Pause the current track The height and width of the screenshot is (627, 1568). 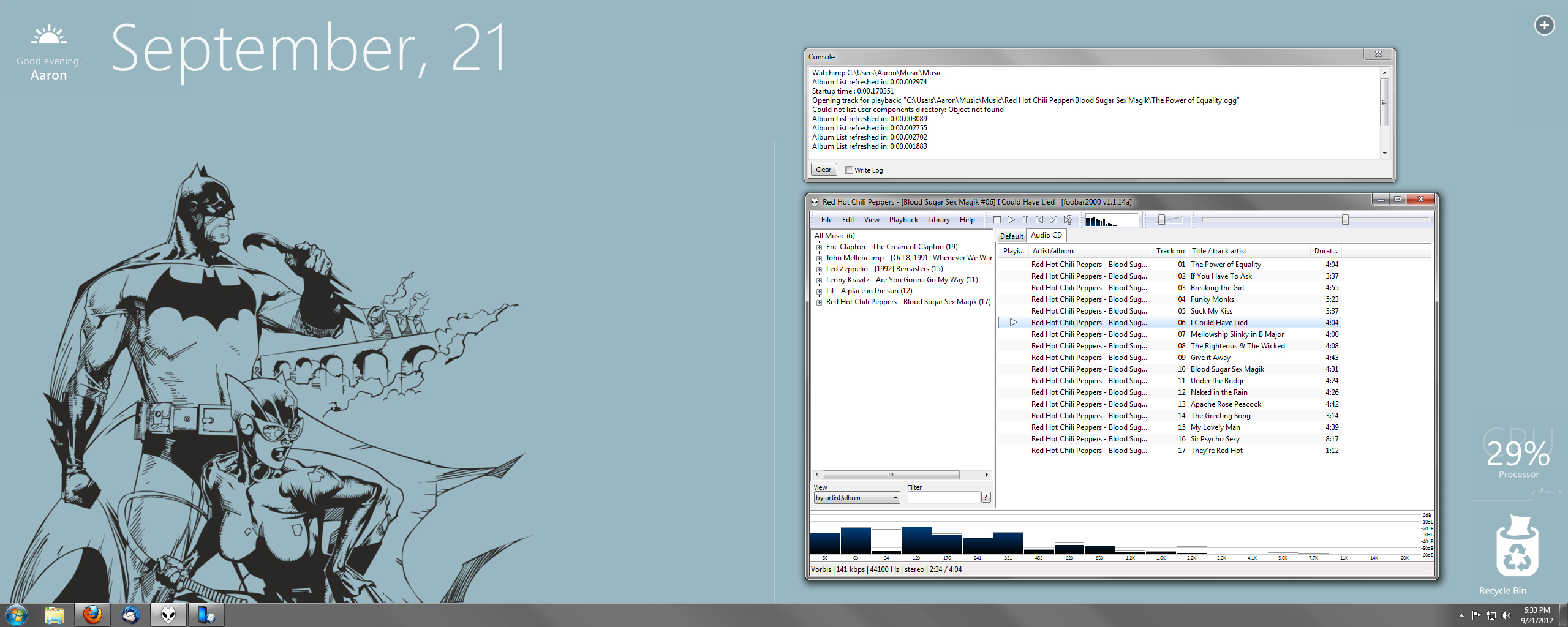(1025, 220)
